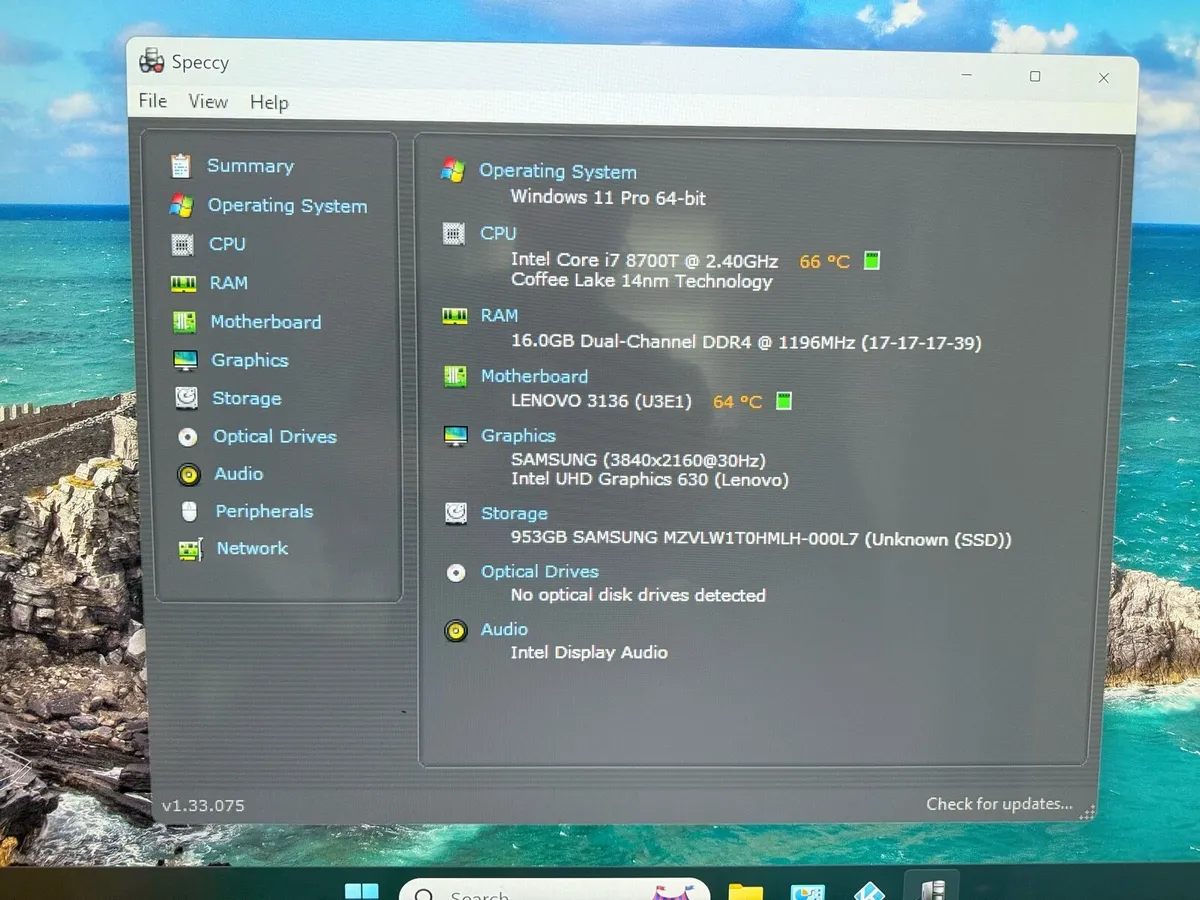
Task: Click the Storage drive icon in summary pane
Action: (x=456, y=514)
